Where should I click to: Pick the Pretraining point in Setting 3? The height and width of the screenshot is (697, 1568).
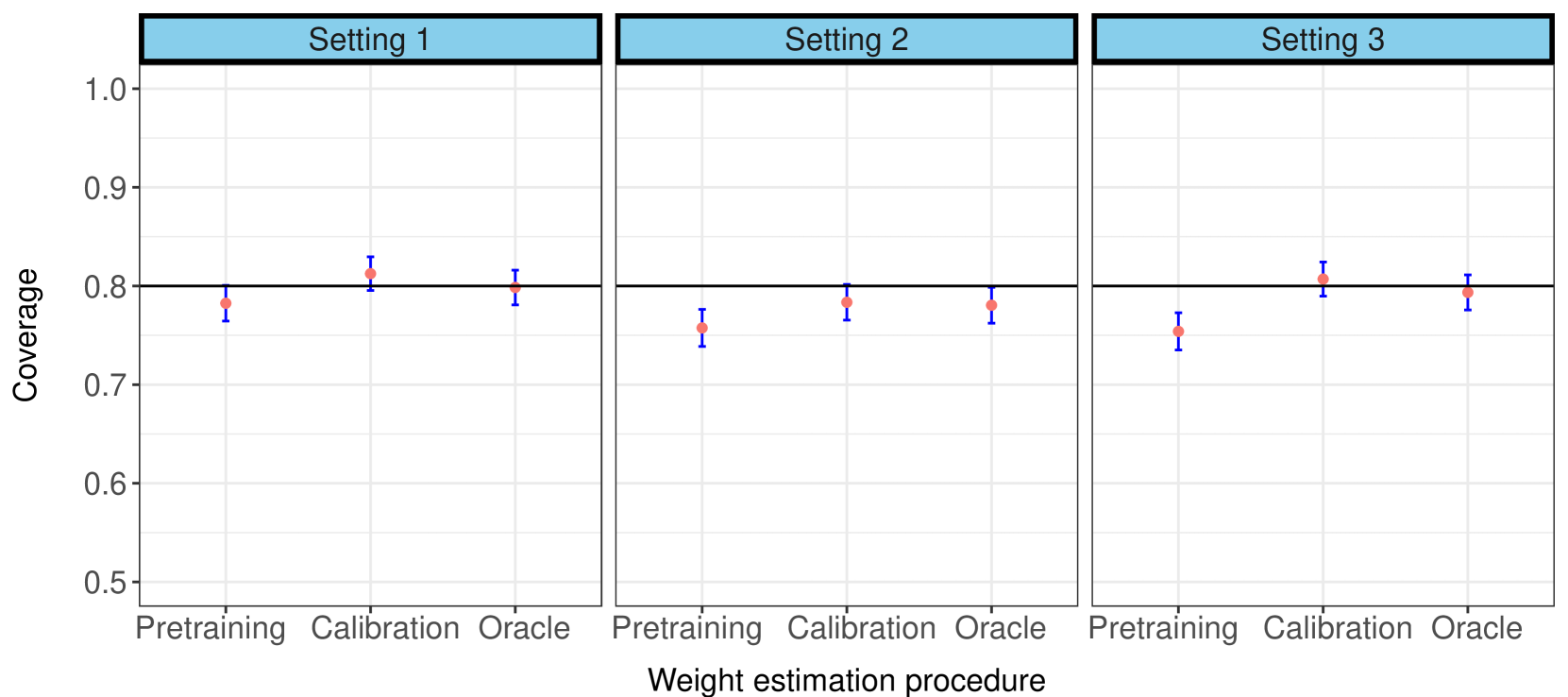point(1178,331)
